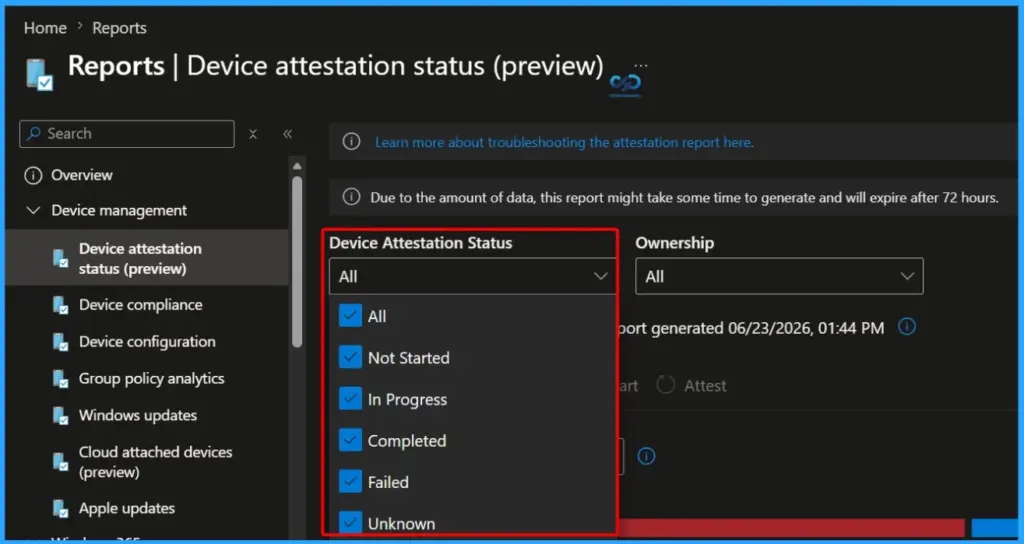Uncheck the Unknown checkbox
Image resolution: width=1024 pixels, height=544 pixels.
click(350, 523)
